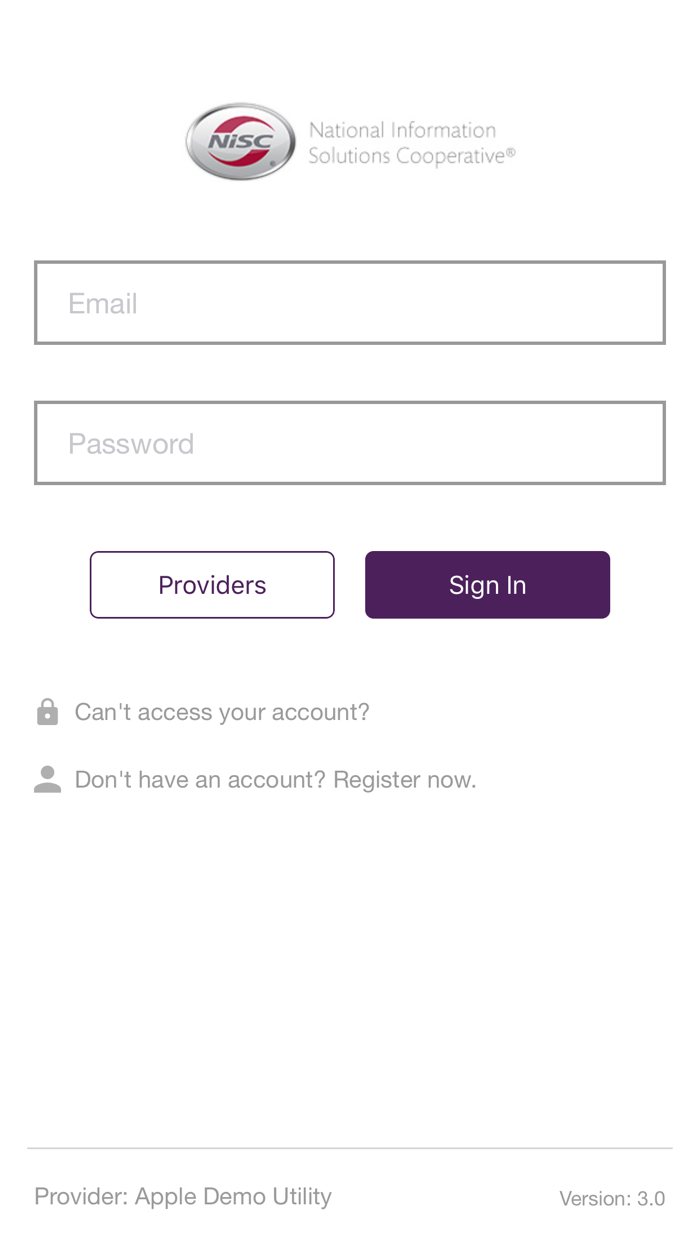Click inside the Password field
The width and height of the screenshot is (700, 1244).
[x=350, y=443]
